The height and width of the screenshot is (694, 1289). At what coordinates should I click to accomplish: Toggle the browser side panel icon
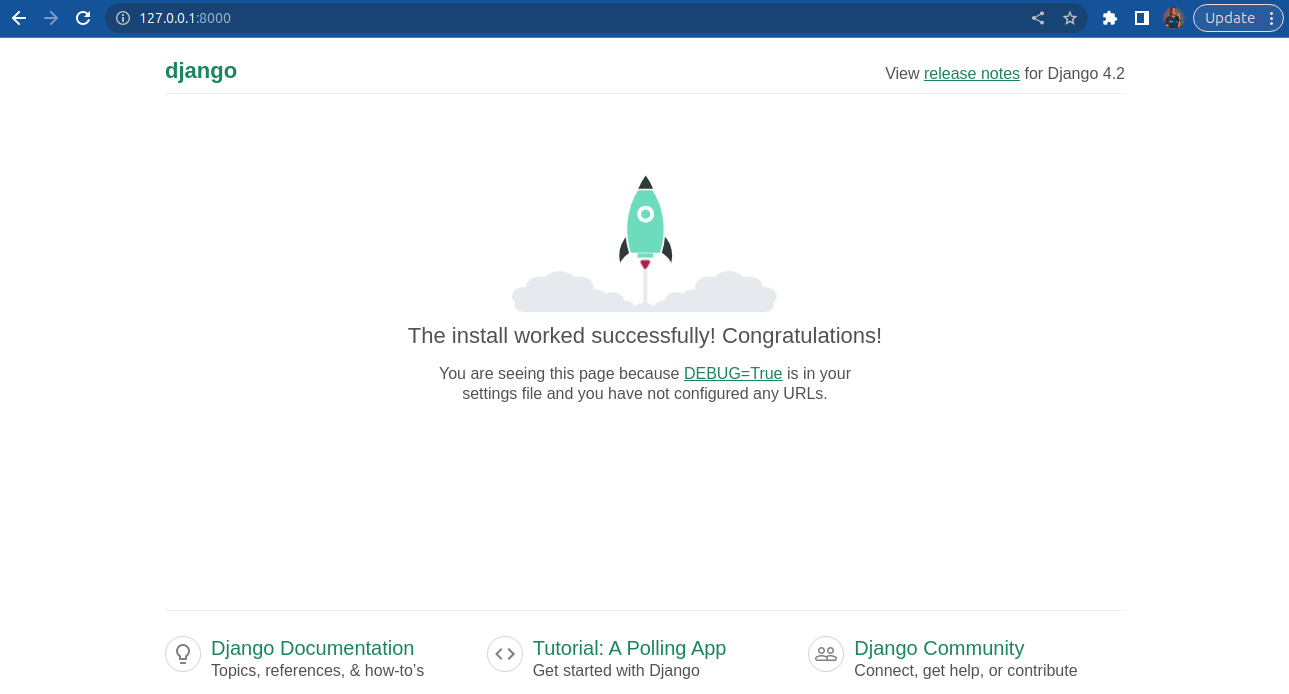click(x=1141, y=18)
